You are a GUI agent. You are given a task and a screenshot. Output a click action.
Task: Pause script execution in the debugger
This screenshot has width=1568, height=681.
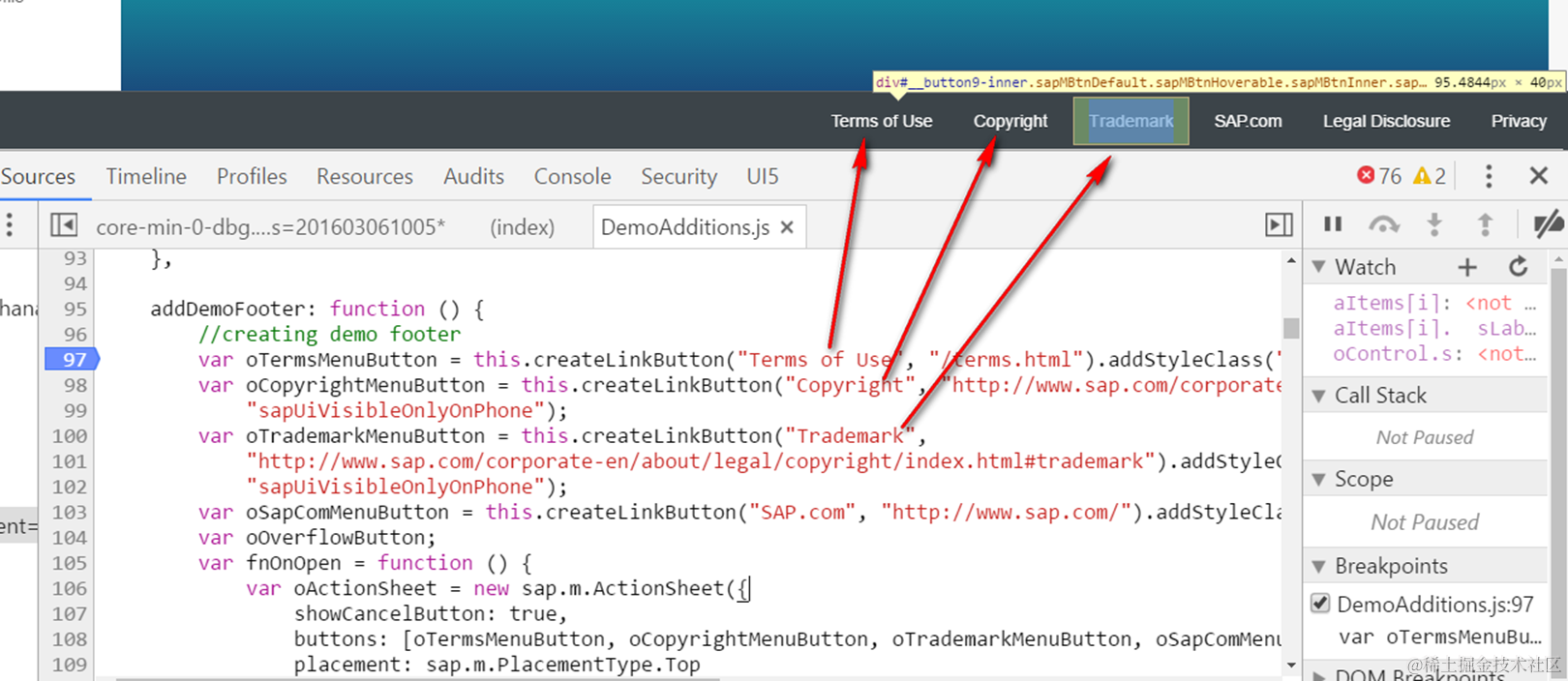point(1333,224)
